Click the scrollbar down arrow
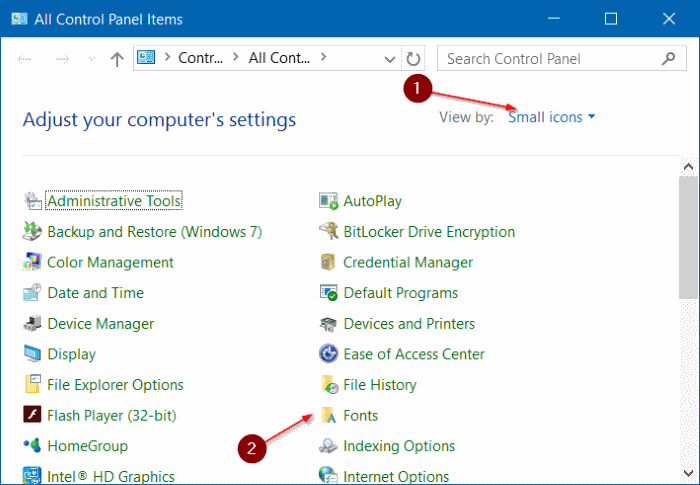Screen dimensions: 700x485 coord(688,473)
